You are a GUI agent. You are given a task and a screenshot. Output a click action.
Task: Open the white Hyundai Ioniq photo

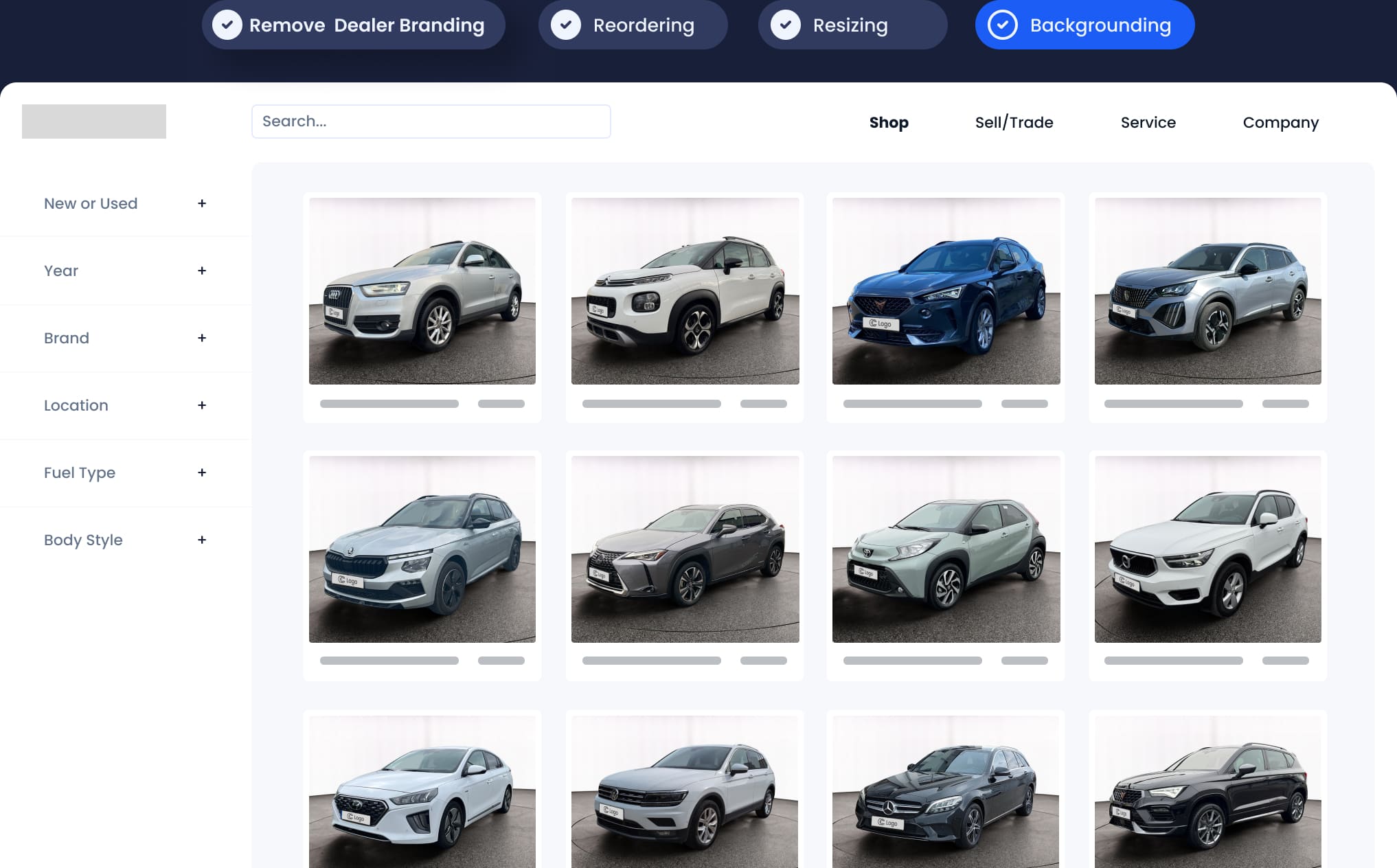[x=422, y=792]
